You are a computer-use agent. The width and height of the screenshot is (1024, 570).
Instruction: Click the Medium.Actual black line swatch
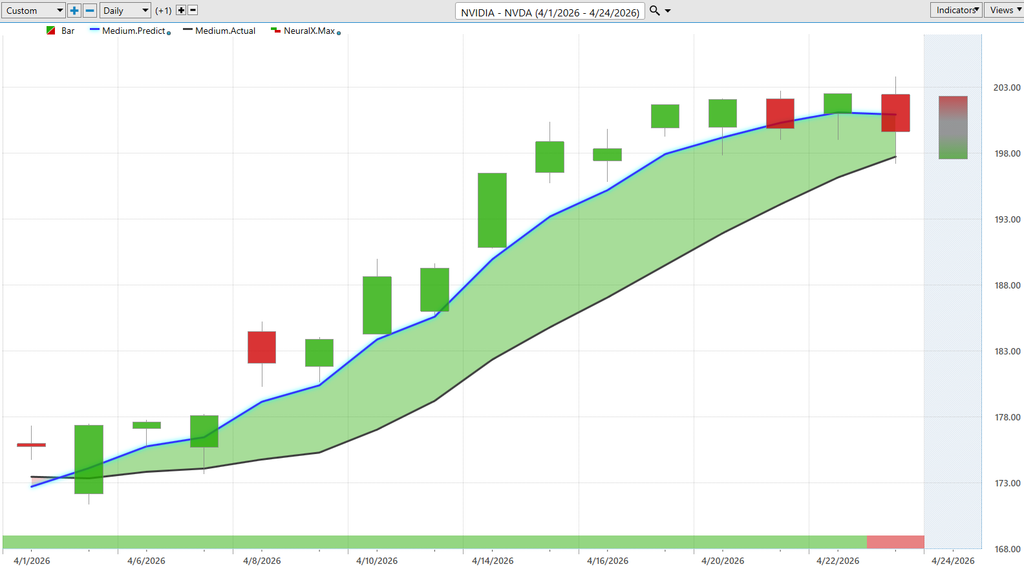(187, 29)
